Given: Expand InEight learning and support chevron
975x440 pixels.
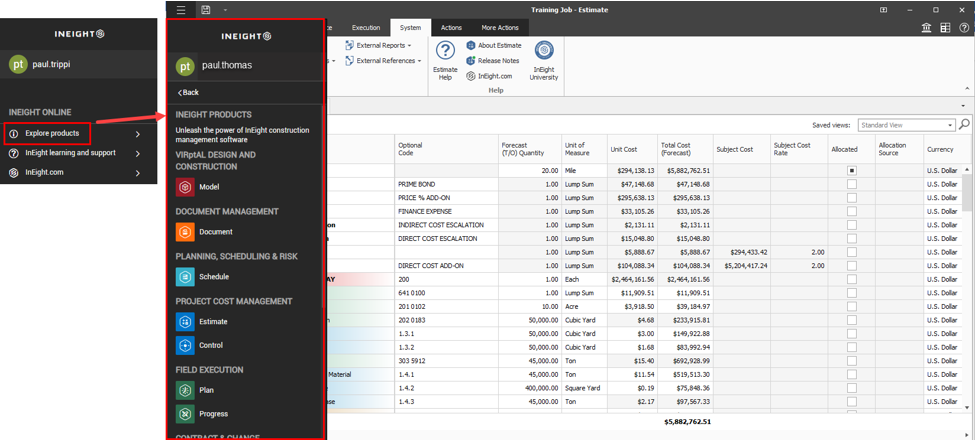Looking at the screenshot, I should click(137, 154).
